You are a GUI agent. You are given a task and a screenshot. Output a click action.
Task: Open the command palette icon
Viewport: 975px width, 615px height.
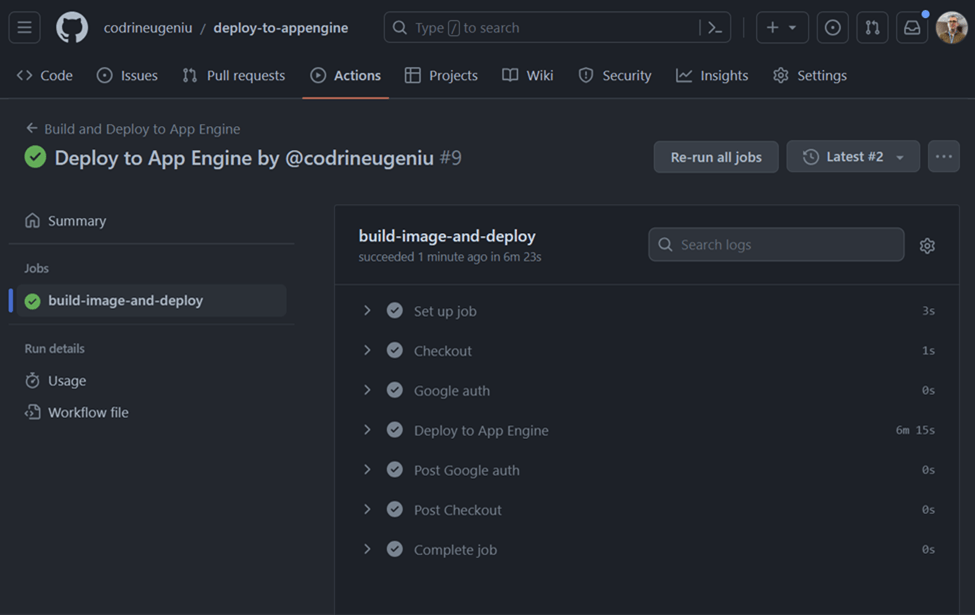click(x=714, y=28)
